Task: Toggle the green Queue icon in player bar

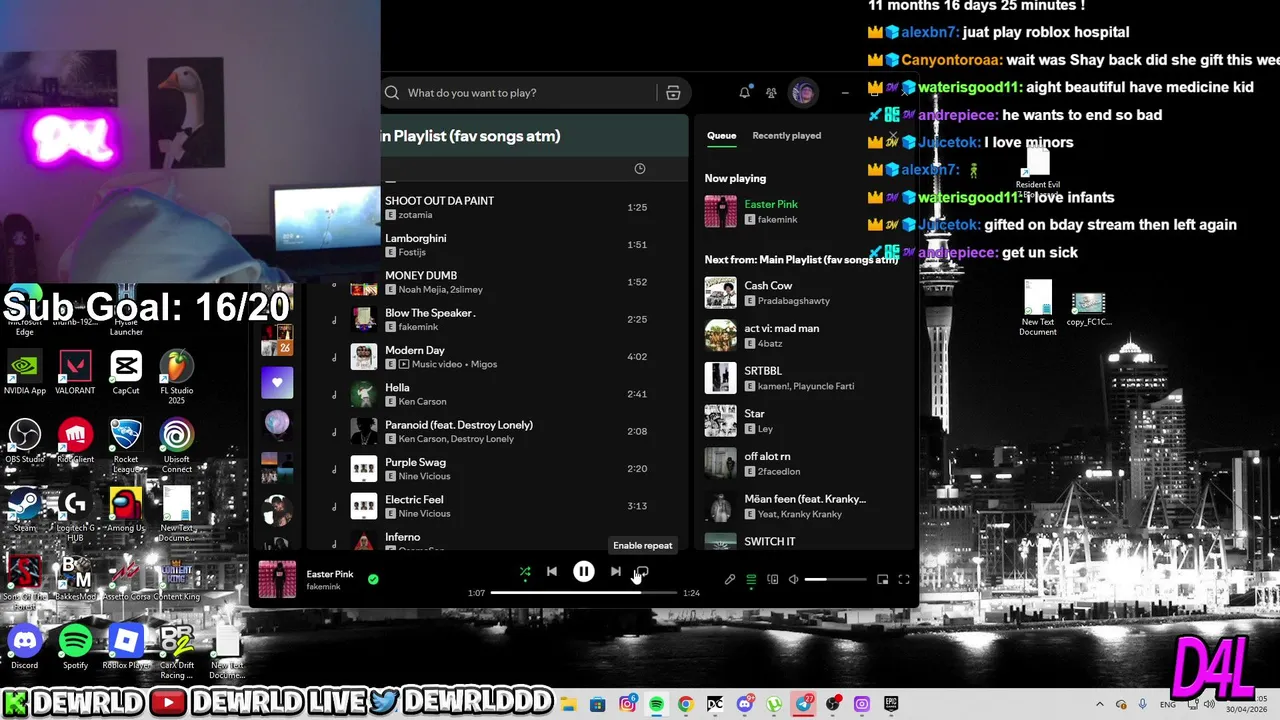Action: pos(751,579)
